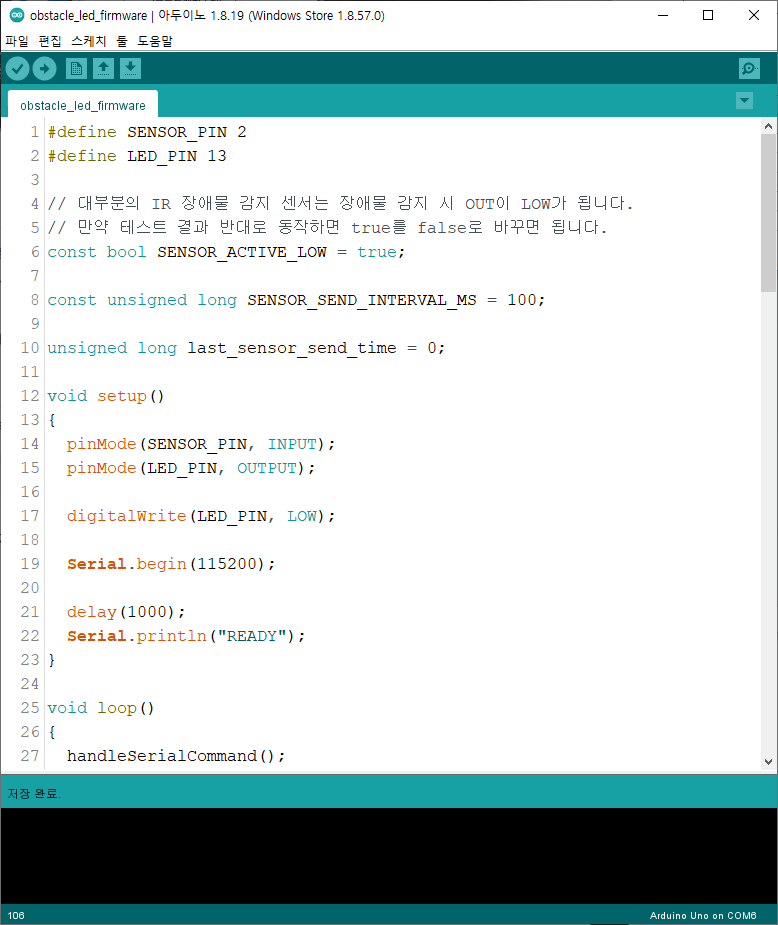Open the 도움말 menu

pyautogui.click(x=155, y=41)
